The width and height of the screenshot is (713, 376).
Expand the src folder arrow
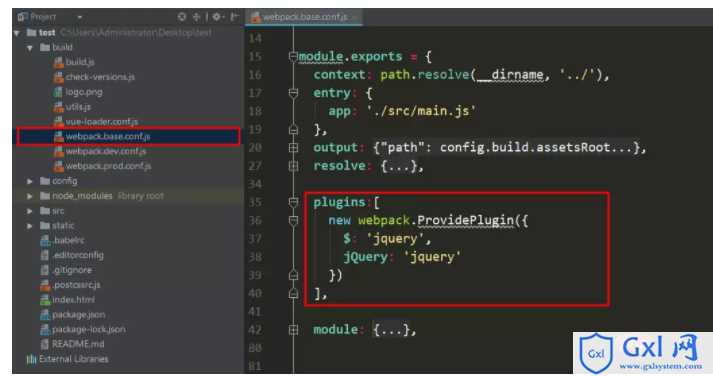point(30,211)
